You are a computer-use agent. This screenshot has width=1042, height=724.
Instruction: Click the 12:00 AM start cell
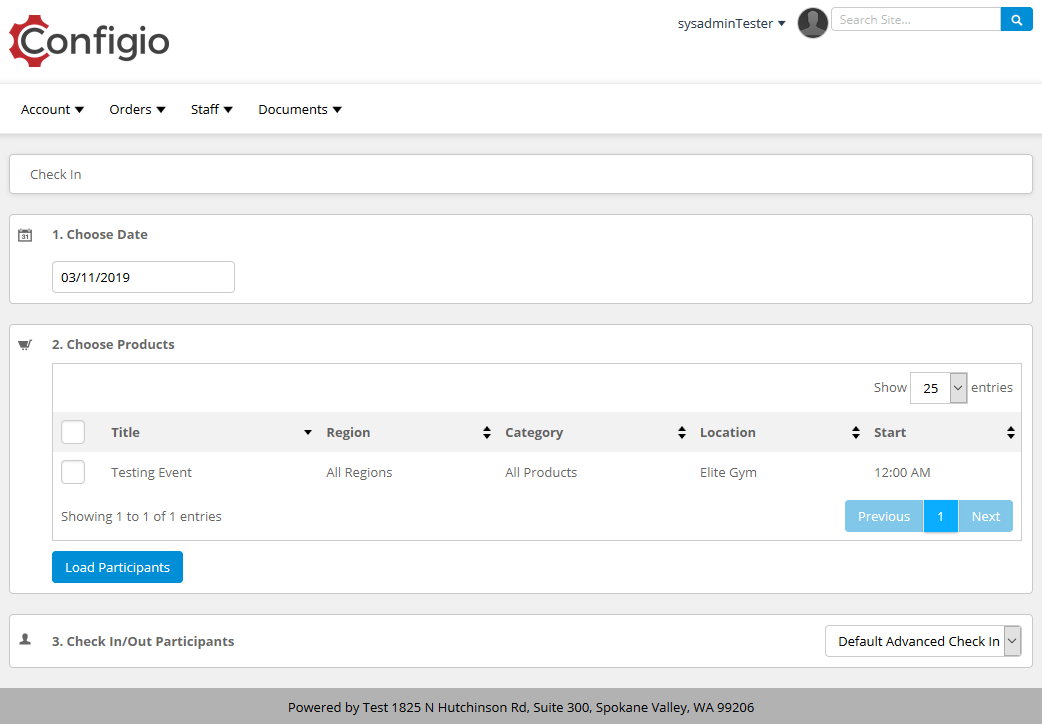(x=902, y=472)
